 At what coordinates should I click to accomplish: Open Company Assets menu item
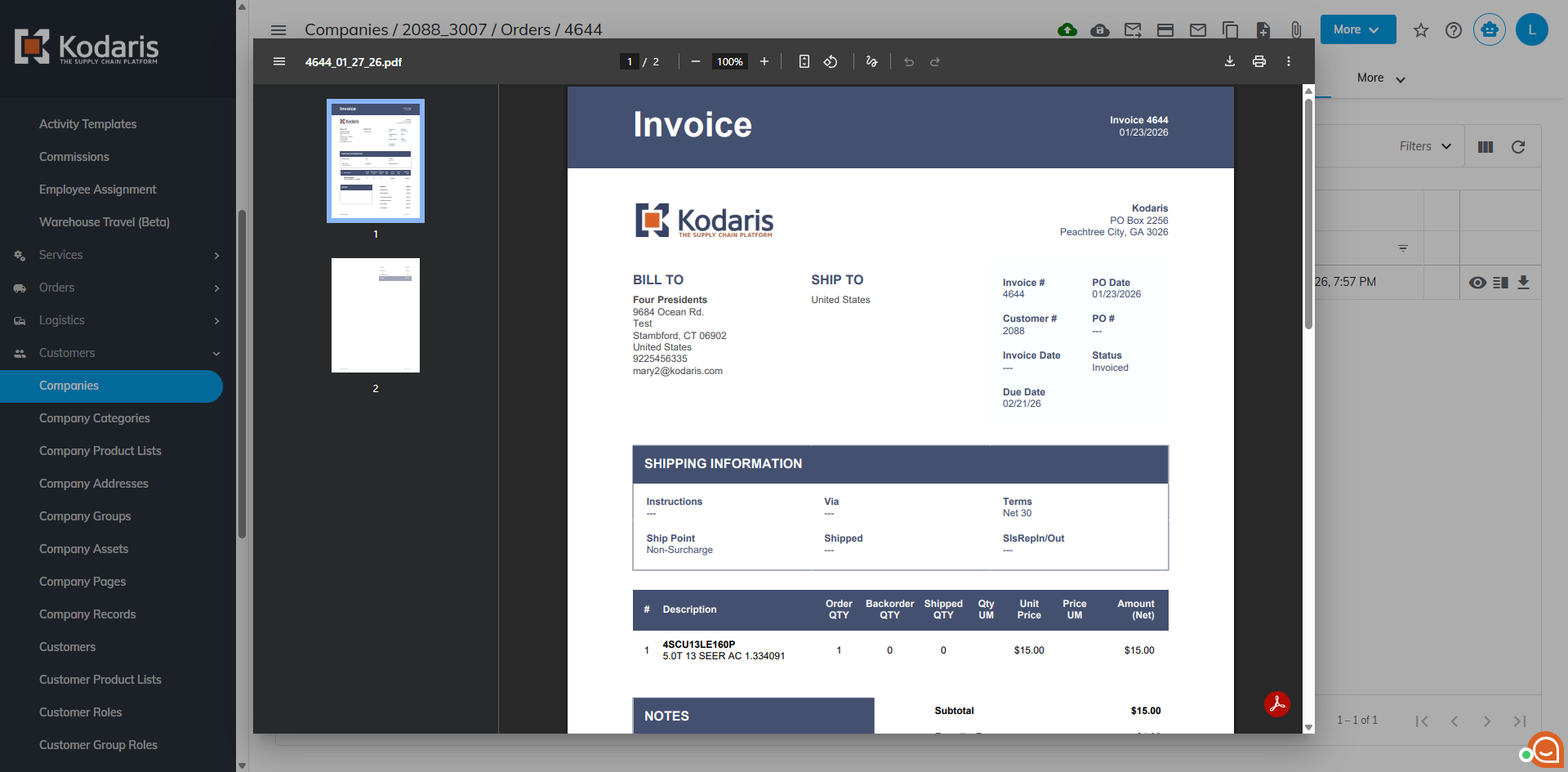click(83, 549)
